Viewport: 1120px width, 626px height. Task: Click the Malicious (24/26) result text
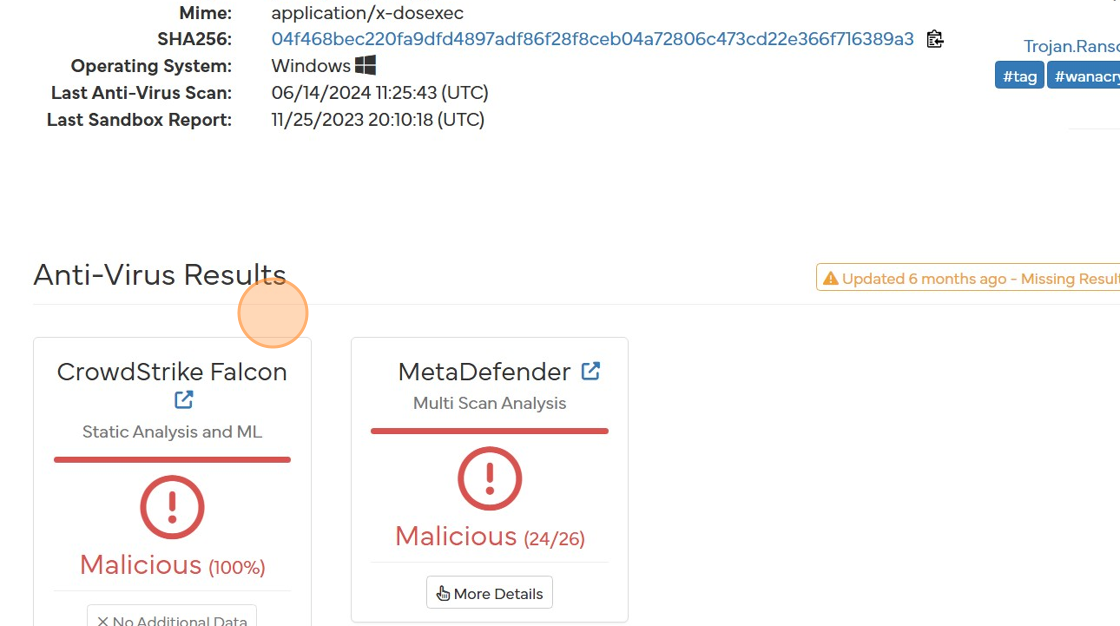[x=490, y=537]
